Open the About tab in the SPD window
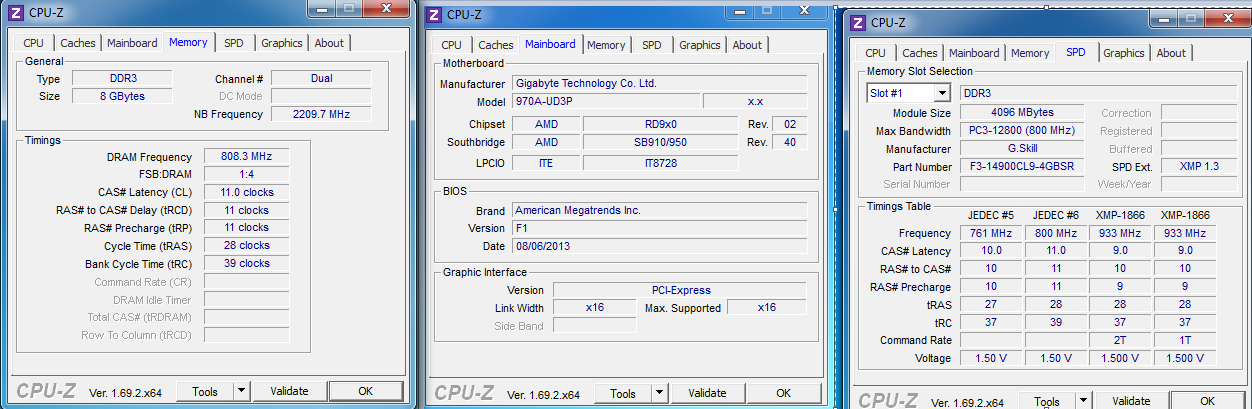The height and width of the screenshot is (409, 1252). point(1170,53)
